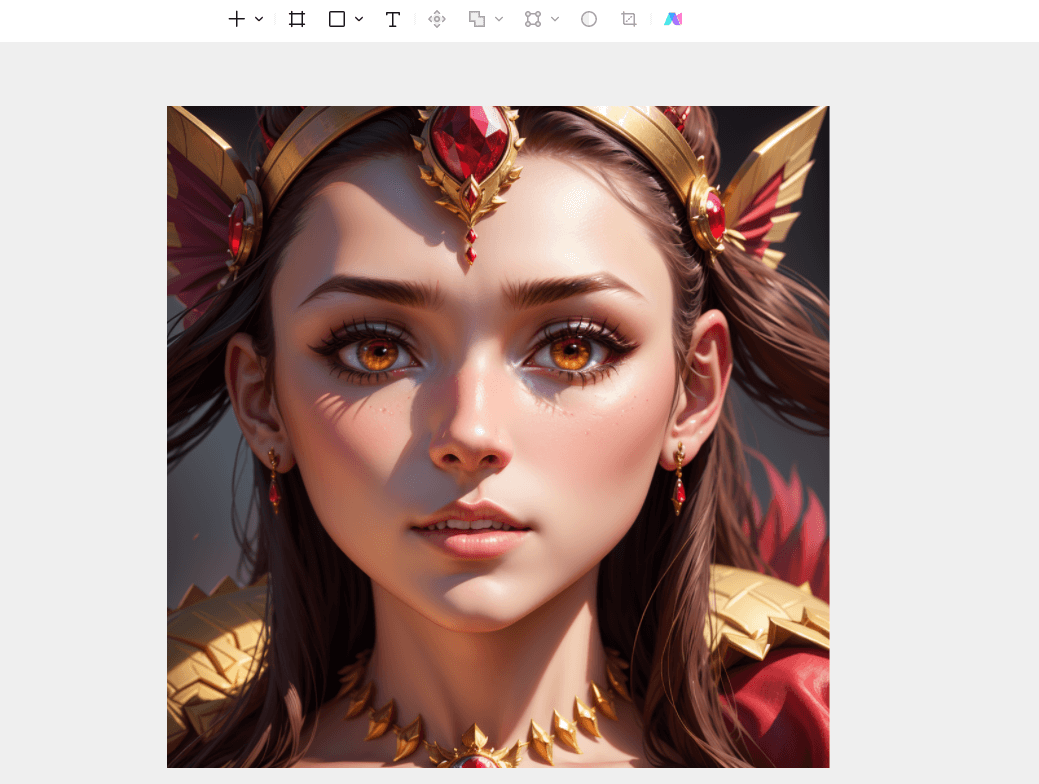Click the half-circle mask icon
The image size is (1039, 784).
point(589,19)
